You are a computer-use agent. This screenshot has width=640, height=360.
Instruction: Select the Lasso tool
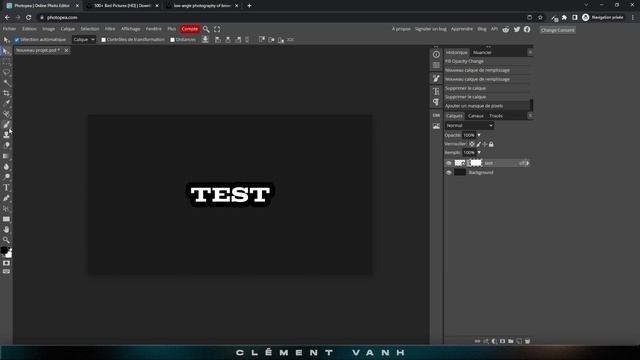[6, 72]
